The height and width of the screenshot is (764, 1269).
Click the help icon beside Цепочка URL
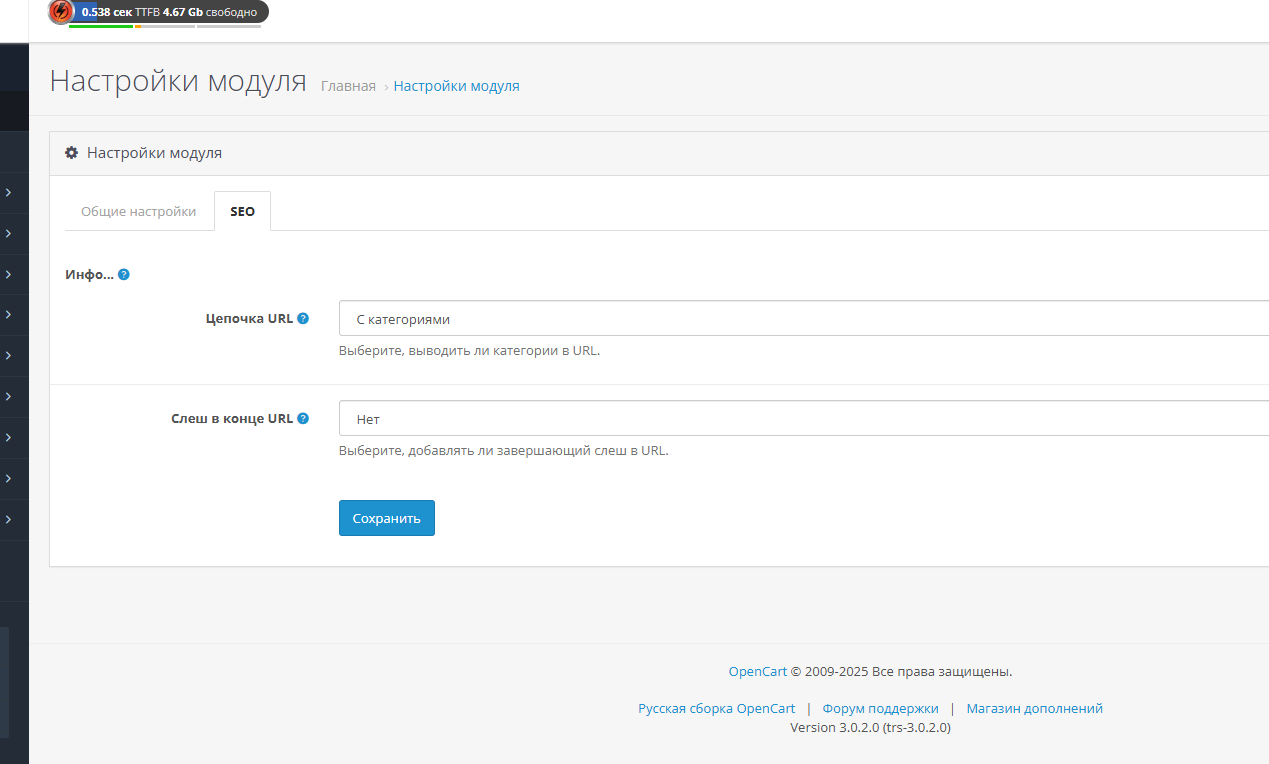pyautogui.click(x=303, y=318)
